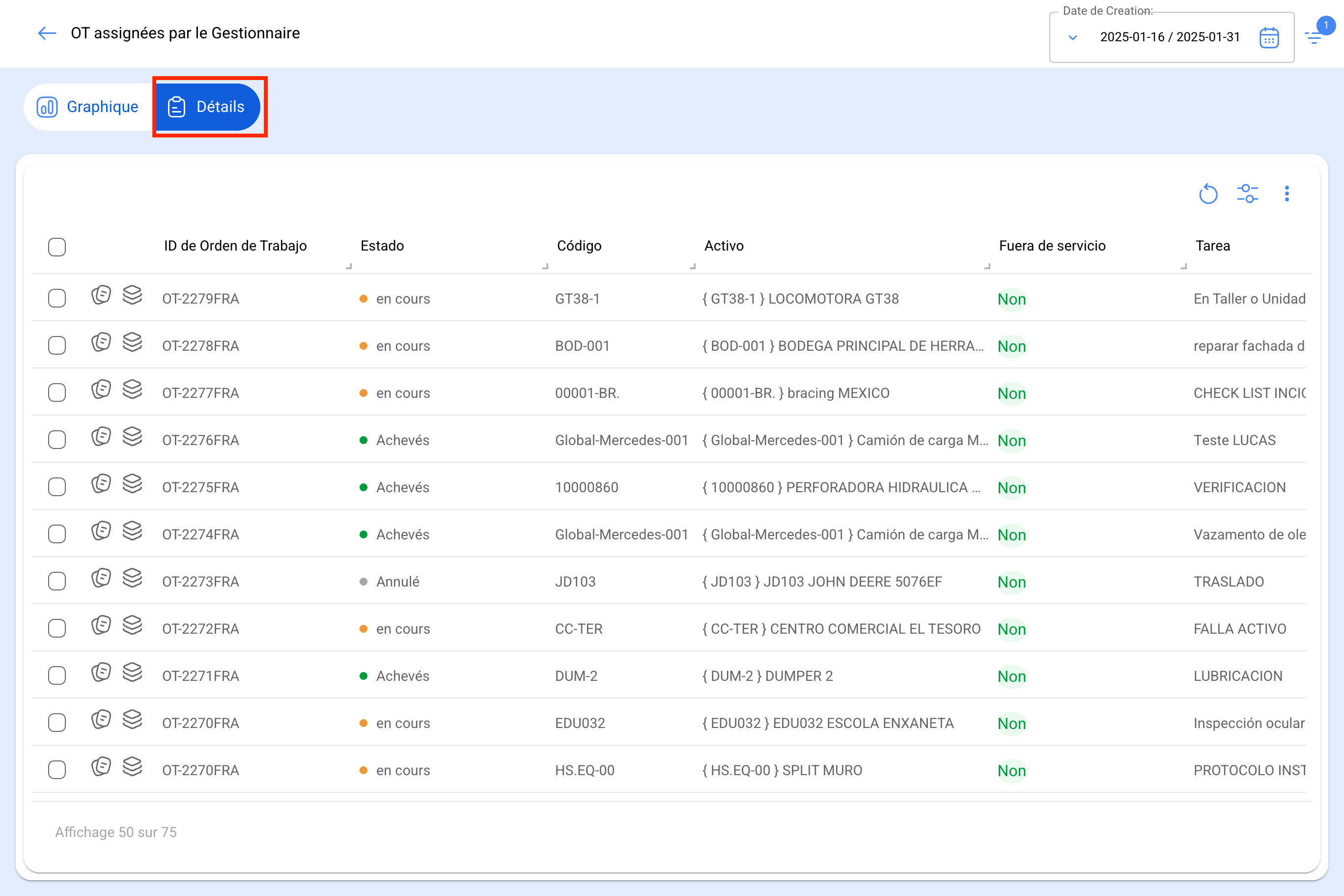Image resolution: width=1344 pixels, height=896 pixels.
Task: Open notes icon for OT-2273FRA
Action: coord(101,578)
